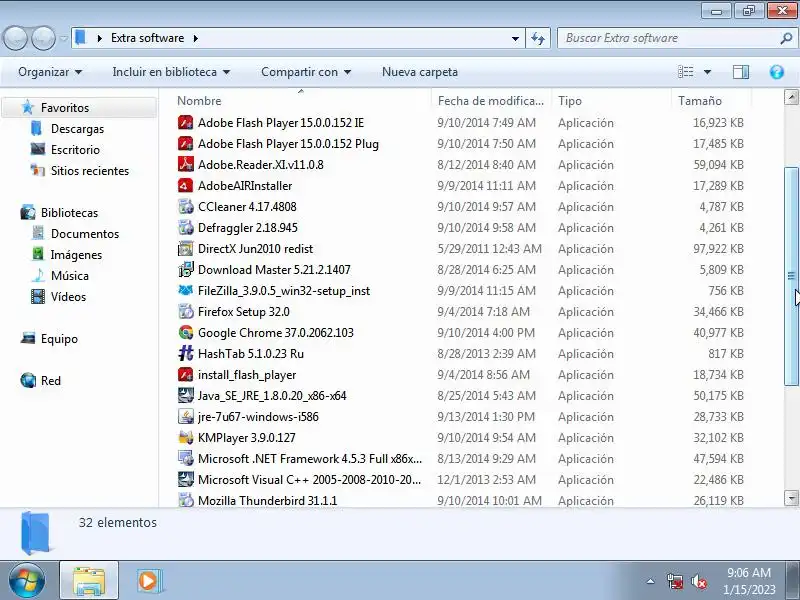
Task: Open the Imágenes library
Action: [76, 255]
